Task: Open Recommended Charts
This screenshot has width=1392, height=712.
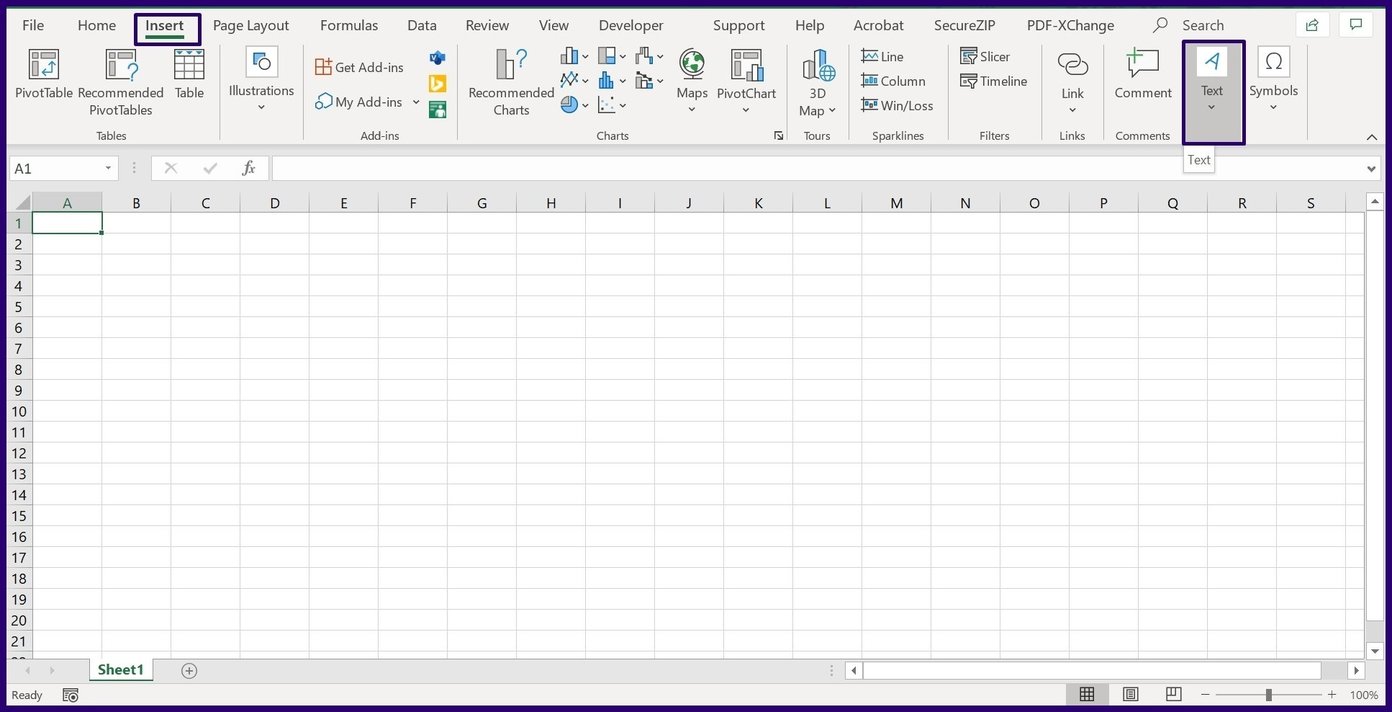Action: click(x=509, y=80)
